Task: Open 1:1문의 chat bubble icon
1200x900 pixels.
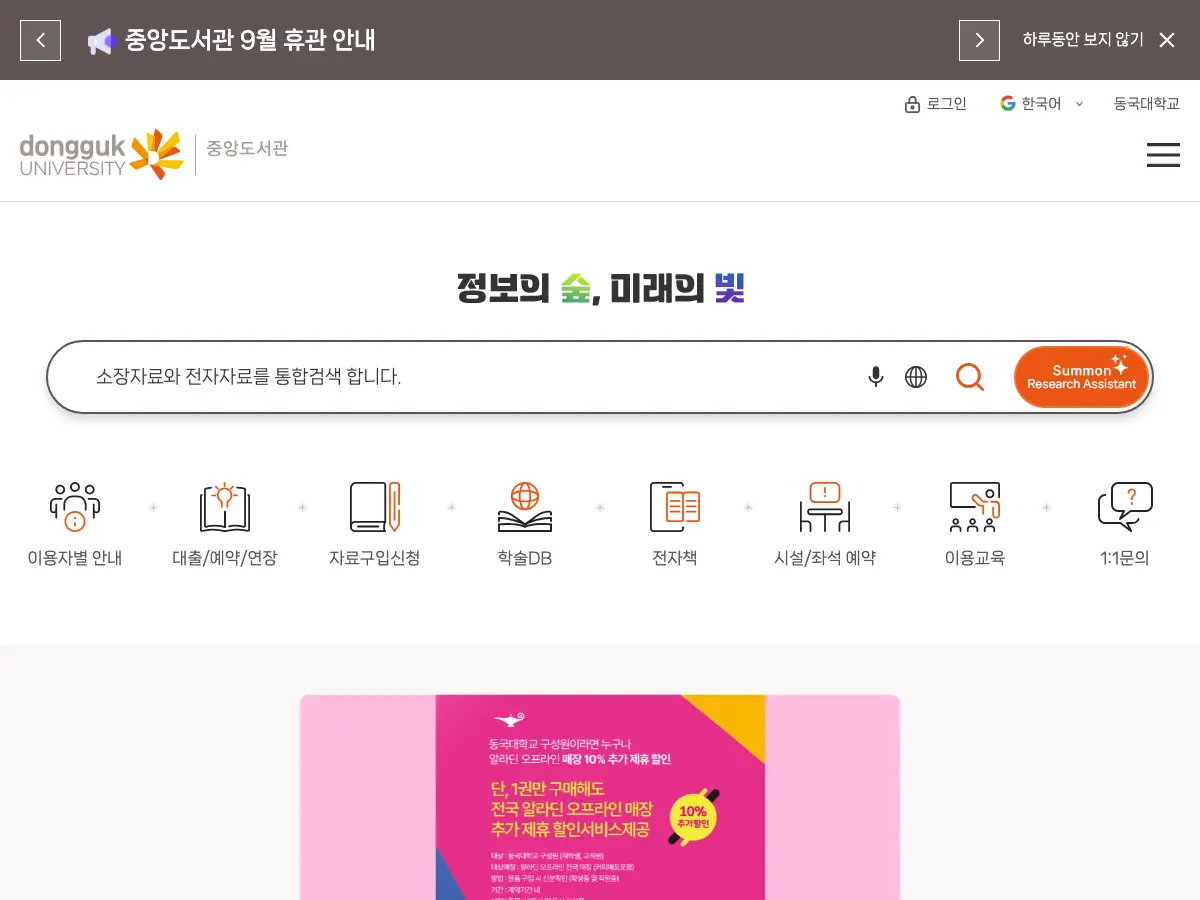Action: click(x=1125, y=506)
